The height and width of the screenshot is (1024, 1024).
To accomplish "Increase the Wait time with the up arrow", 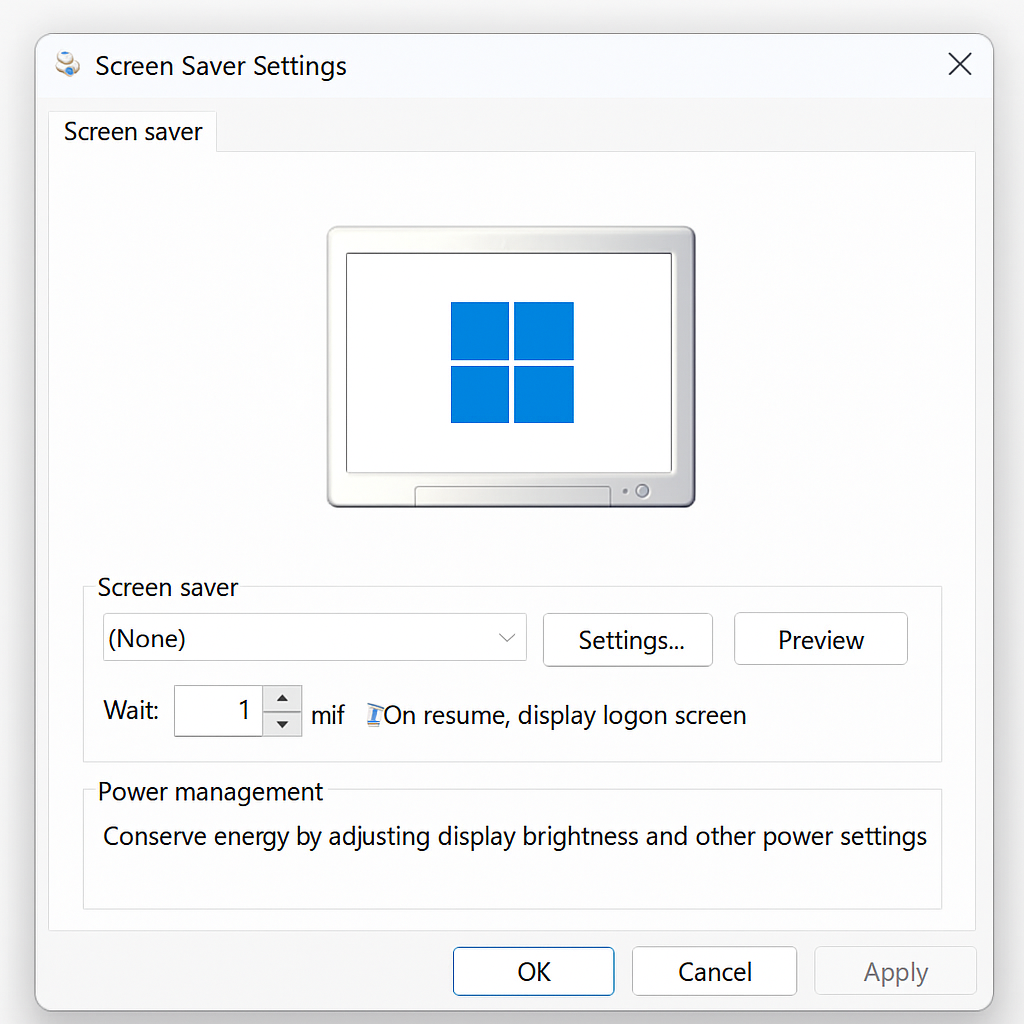I will [x=281, y=698].
